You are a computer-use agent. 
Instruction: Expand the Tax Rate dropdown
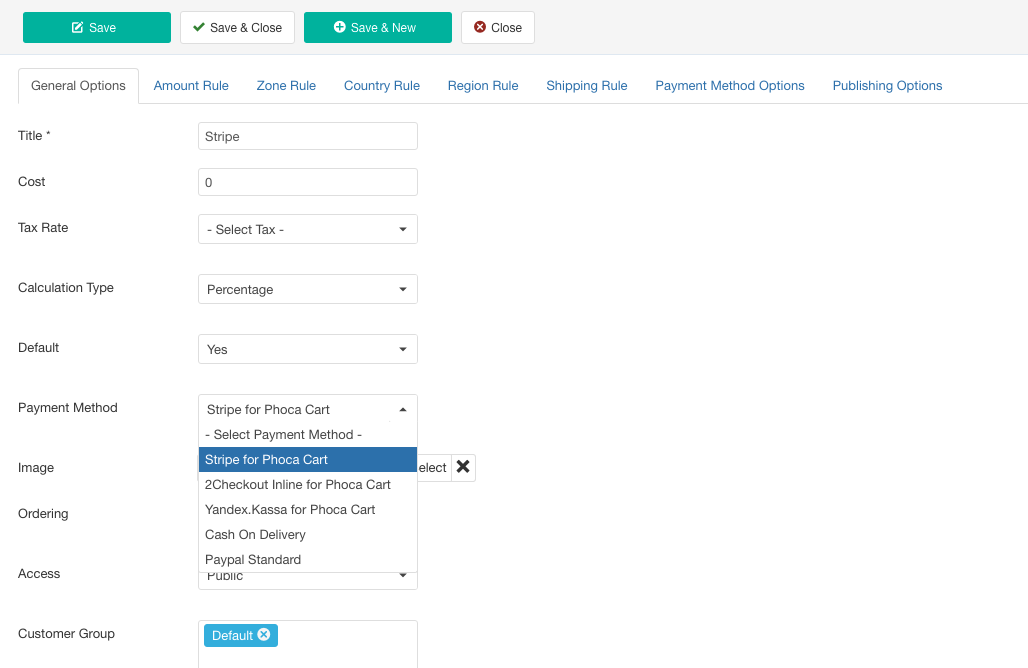[307, 229]
